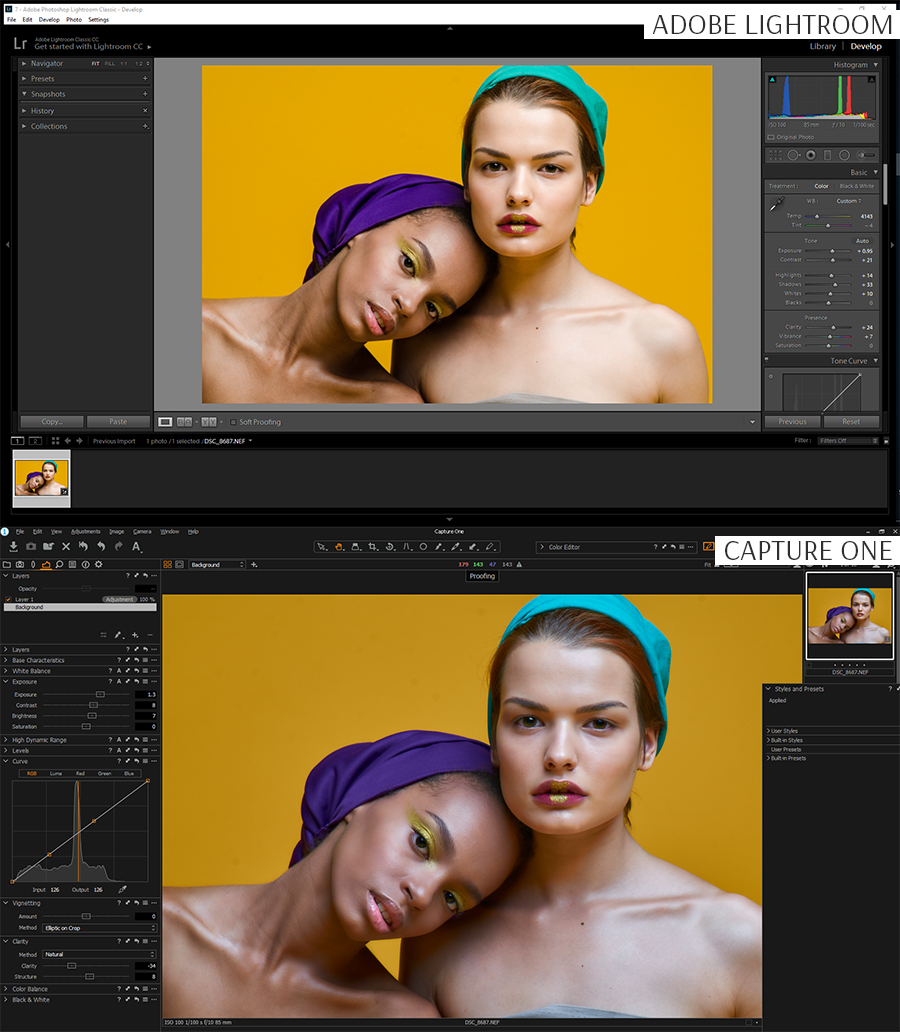Select Lightroom Red Eye Correction tool
Viewport: 900px width, 1032px height.
(810, 155)
